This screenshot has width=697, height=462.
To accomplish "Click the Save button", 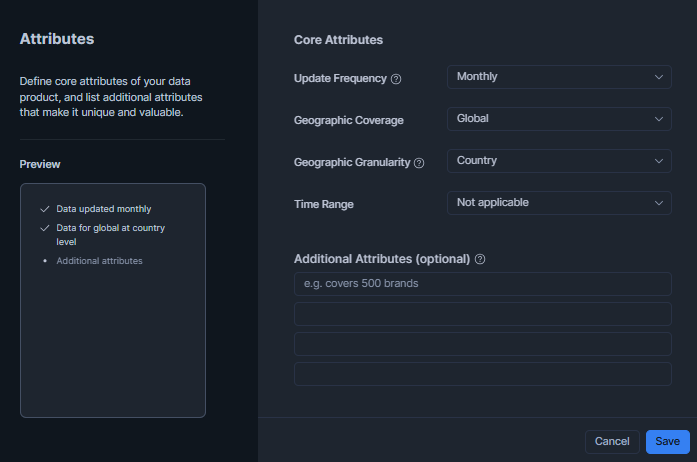I will point(668,442).
